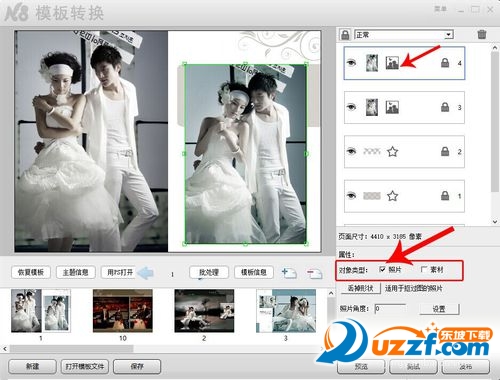This screenshot has height=380, width=500.
Task: Click the blue left arrow beside 用PS打开
Action: 145,273
